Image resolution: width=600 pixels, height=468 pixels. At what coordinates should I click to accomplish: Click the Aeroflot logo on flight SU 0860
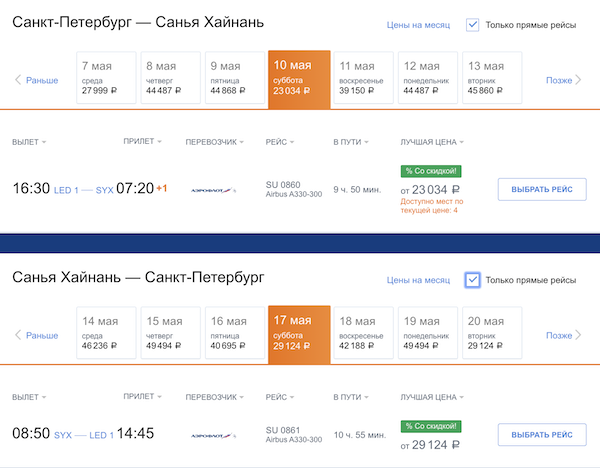[212, 188]
